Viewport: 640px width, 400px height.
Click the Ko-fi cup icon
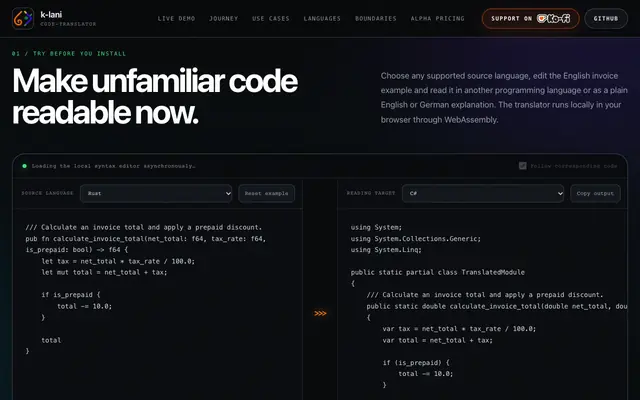coord(542,18)
